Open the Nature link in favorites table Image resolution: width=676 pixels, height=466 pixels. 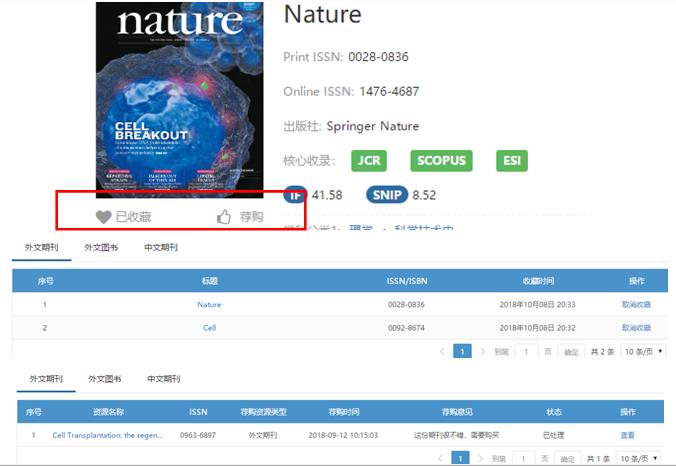point(209,304)
